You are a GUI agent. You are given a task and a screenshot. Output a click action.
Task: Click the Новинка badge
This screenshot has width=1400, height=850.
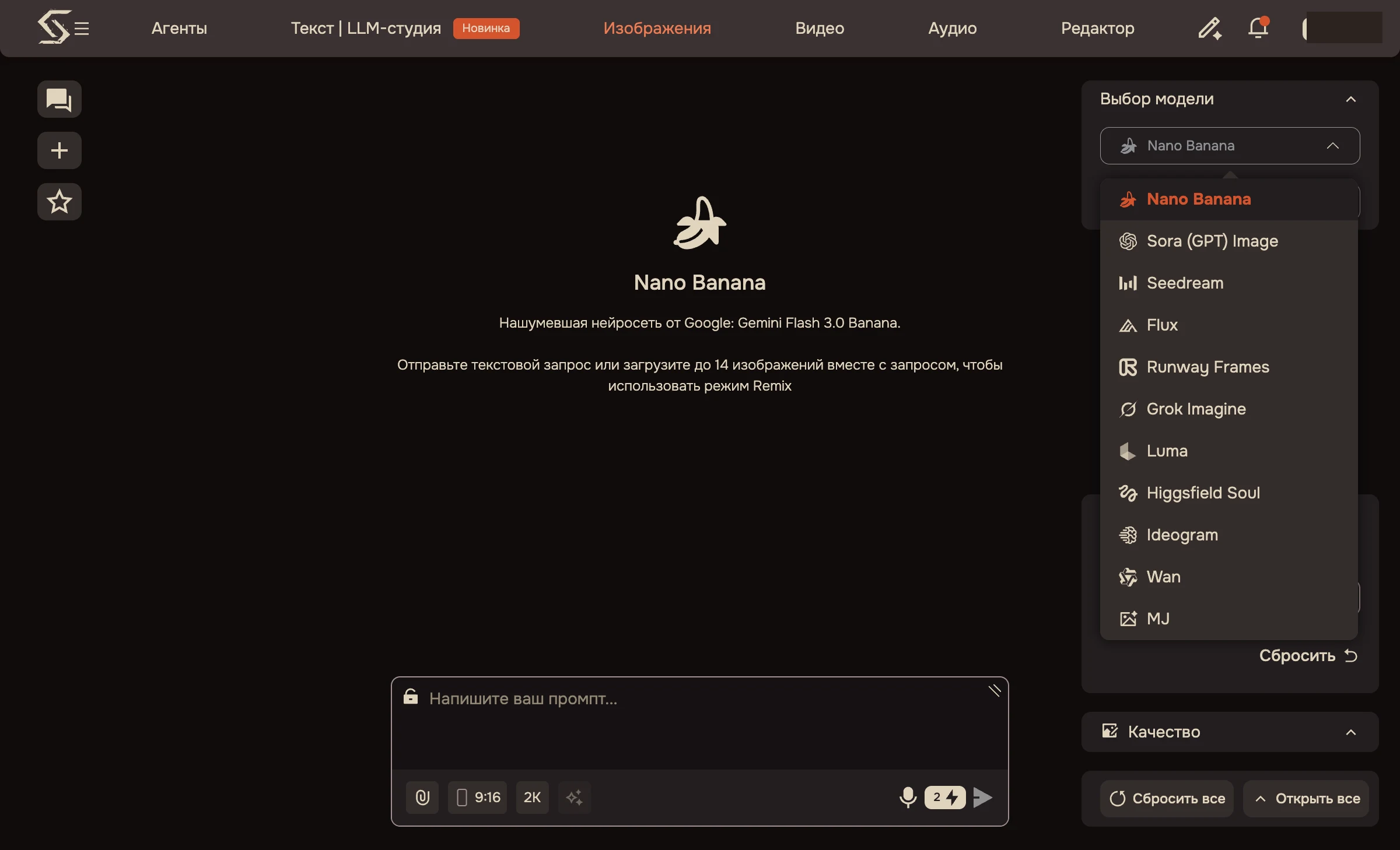(486, 28)
